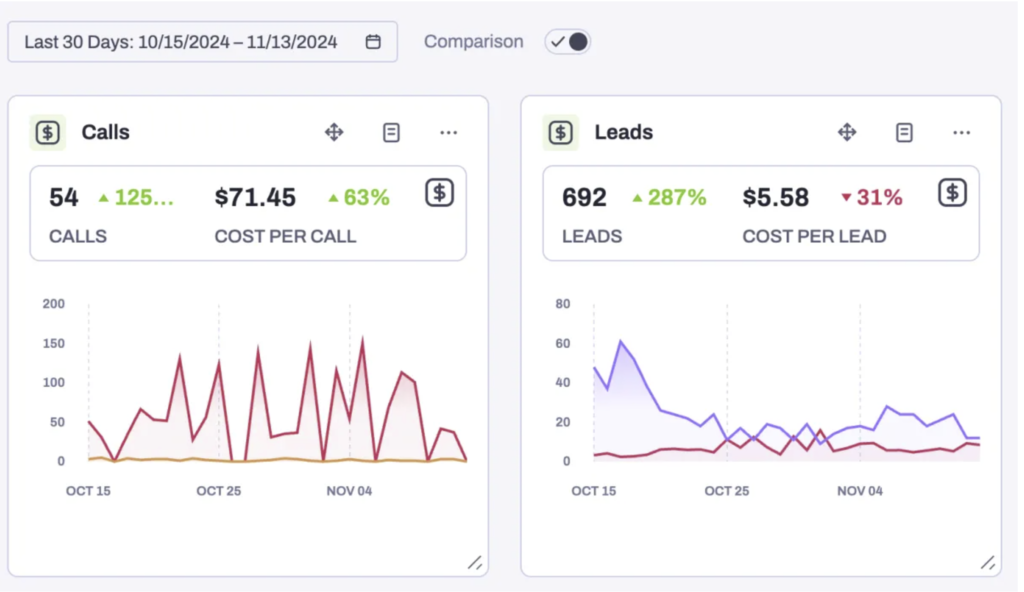Click OCT 15 label on Leads chart

pos(594,491)
